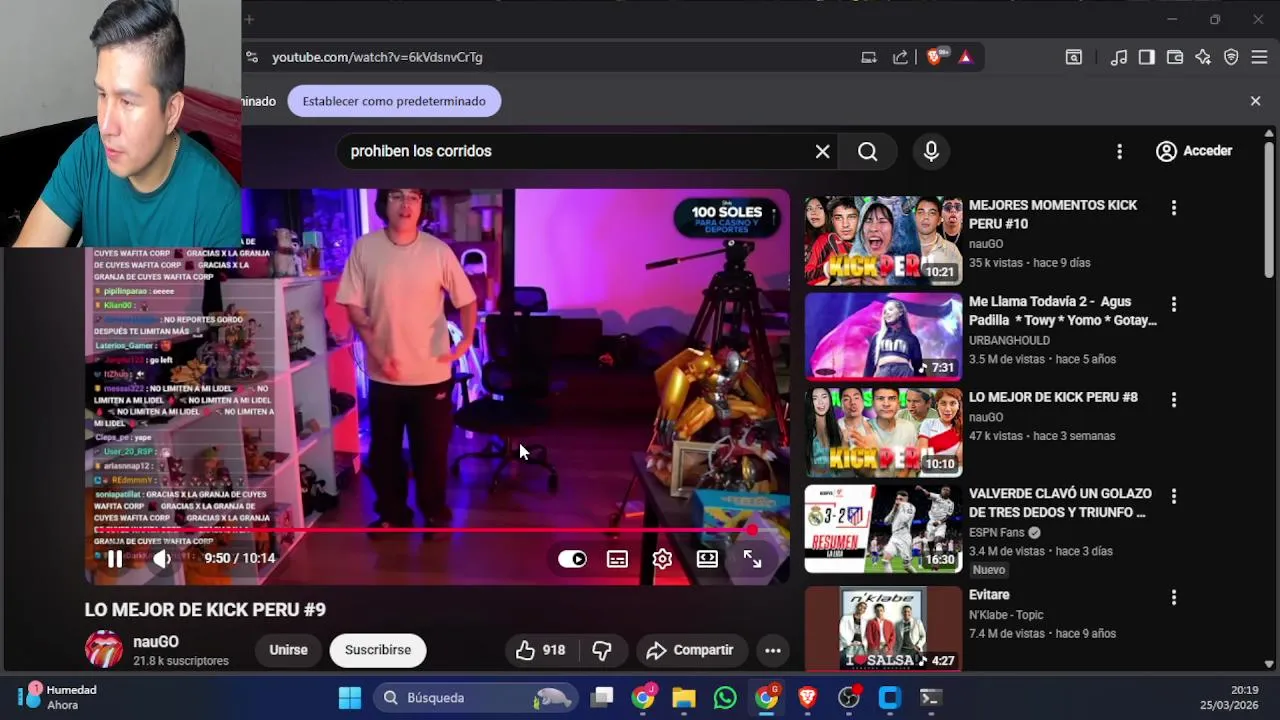The image size is (1280, 720).
Task: Open File Explorer from the taskbar
Action: (x=684, y=698)
